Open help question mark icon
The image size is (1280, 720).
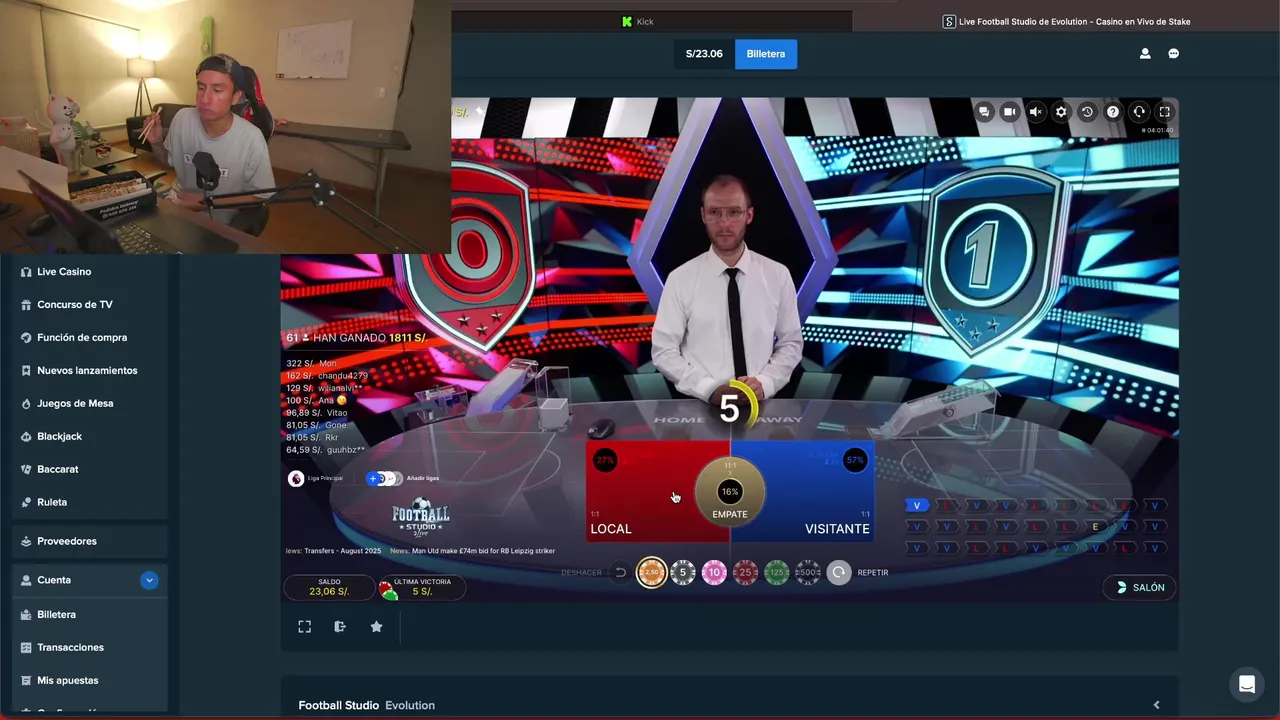pos(1112,112)
